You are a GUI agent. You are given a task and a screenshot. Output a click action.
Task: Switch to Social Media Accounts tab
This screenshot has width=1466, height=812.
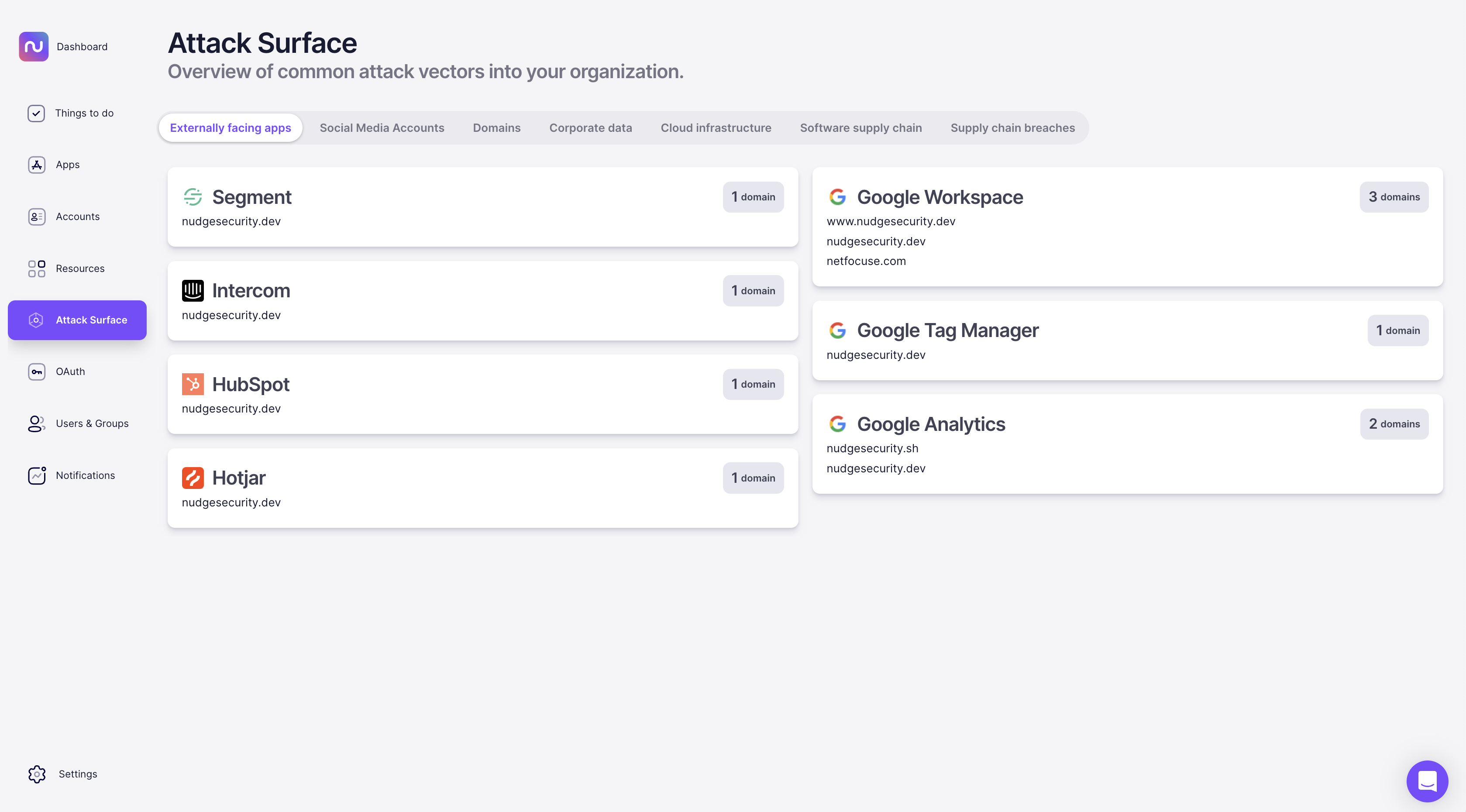tap(382, 128)
